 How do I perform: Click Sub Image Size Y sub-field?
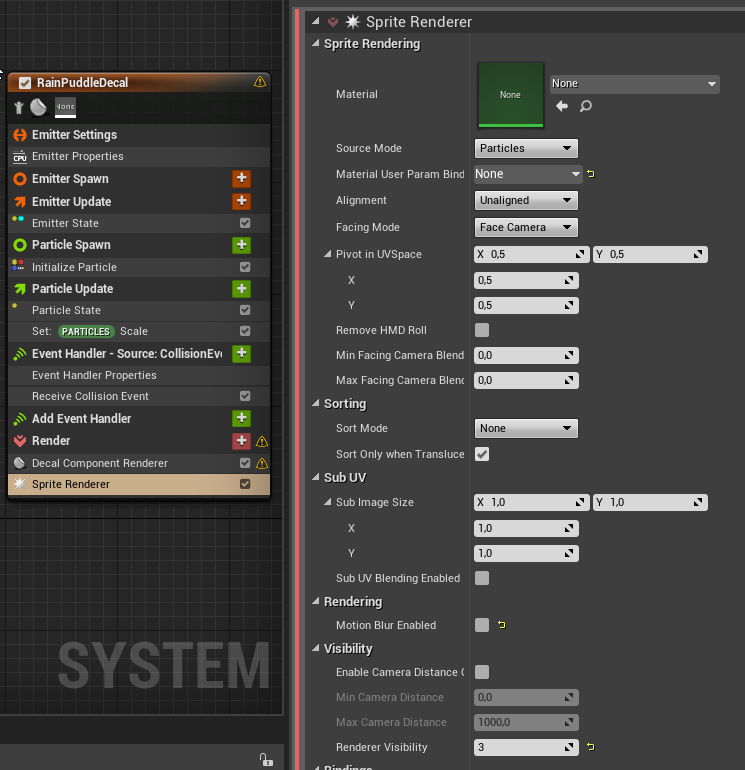coord(526,553)
